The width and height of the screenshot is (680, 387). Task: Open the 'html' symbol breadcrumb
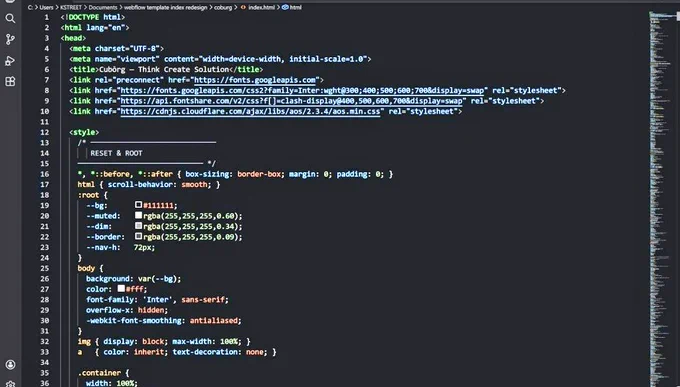[x=295, y=7]
